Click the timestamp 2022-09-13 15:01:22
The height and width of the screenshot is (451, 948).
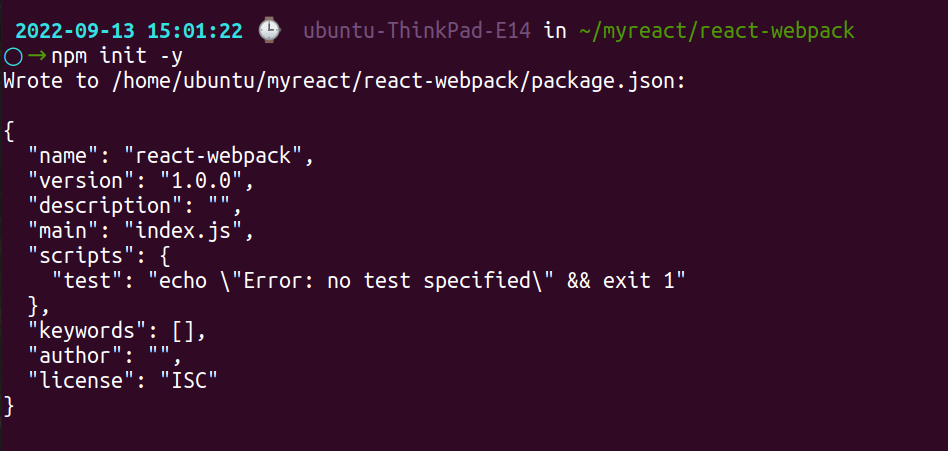(129, 31)
